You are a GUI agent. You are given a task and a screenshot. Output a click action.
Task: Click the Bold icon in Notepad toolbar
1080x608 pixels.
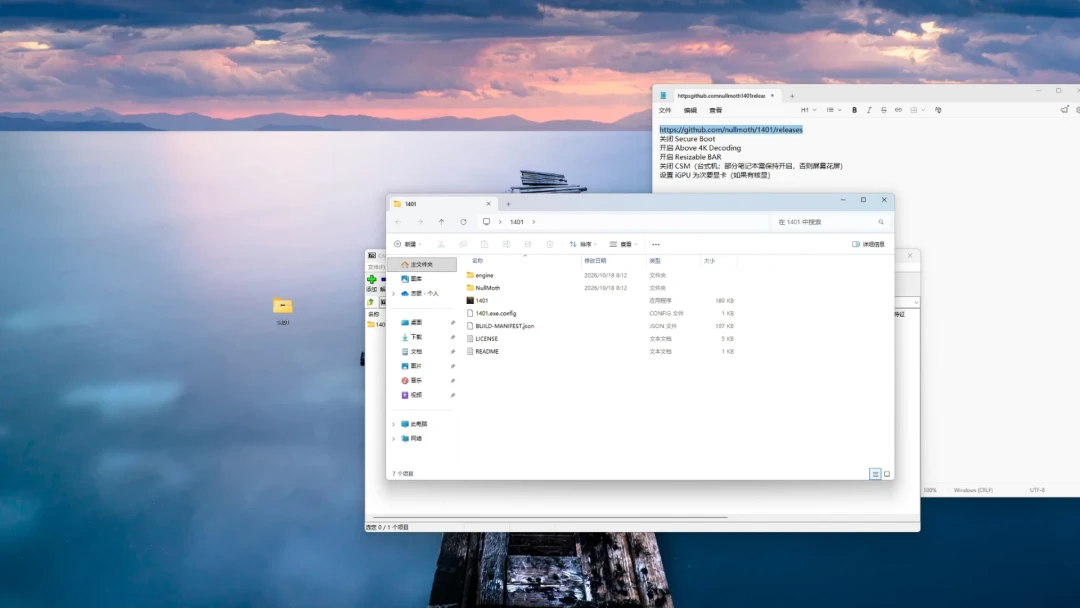(x=854, y=110)
